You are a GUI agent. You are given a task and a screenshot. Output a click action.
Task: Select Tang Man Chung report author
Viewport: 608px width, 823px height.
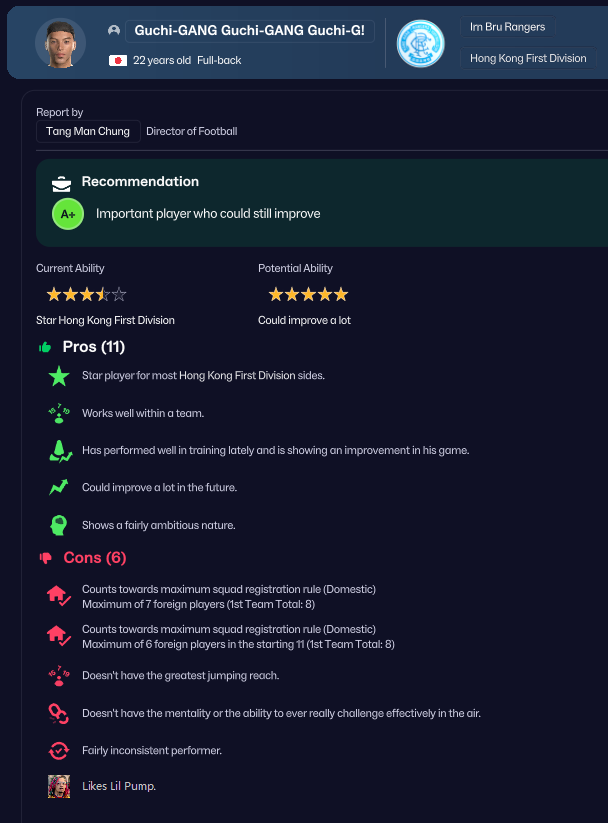tap(88, 131)
